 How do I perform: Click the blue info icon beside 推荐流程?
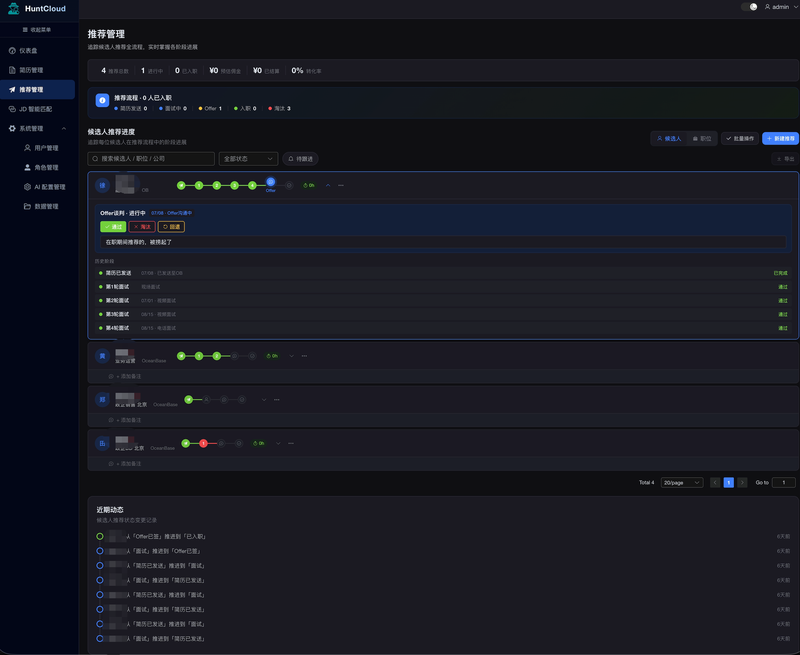point(103,100)
